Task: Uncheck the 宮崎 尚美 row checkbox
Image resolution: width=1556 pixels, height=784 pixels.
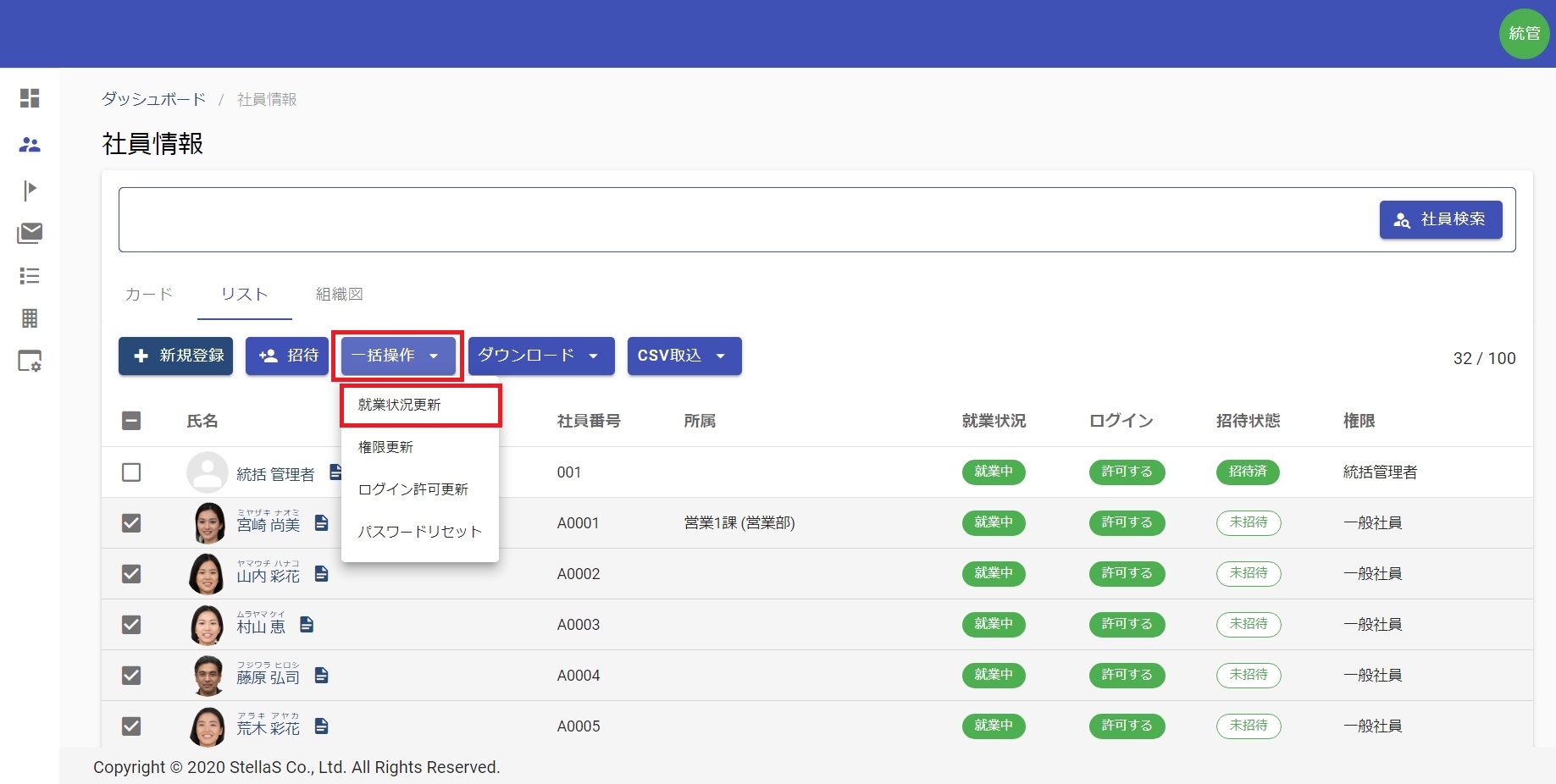Action: tap(131, 523)
